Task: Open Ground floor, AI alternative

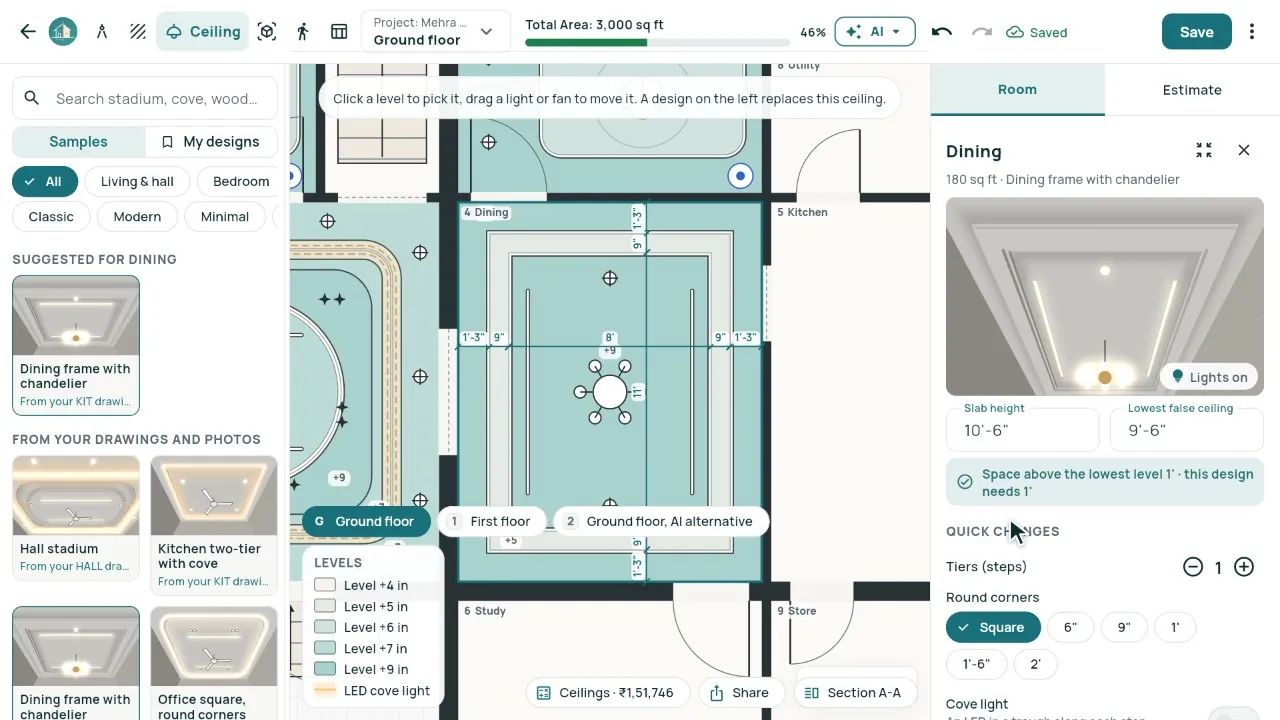Action: (x=661, y=521)
